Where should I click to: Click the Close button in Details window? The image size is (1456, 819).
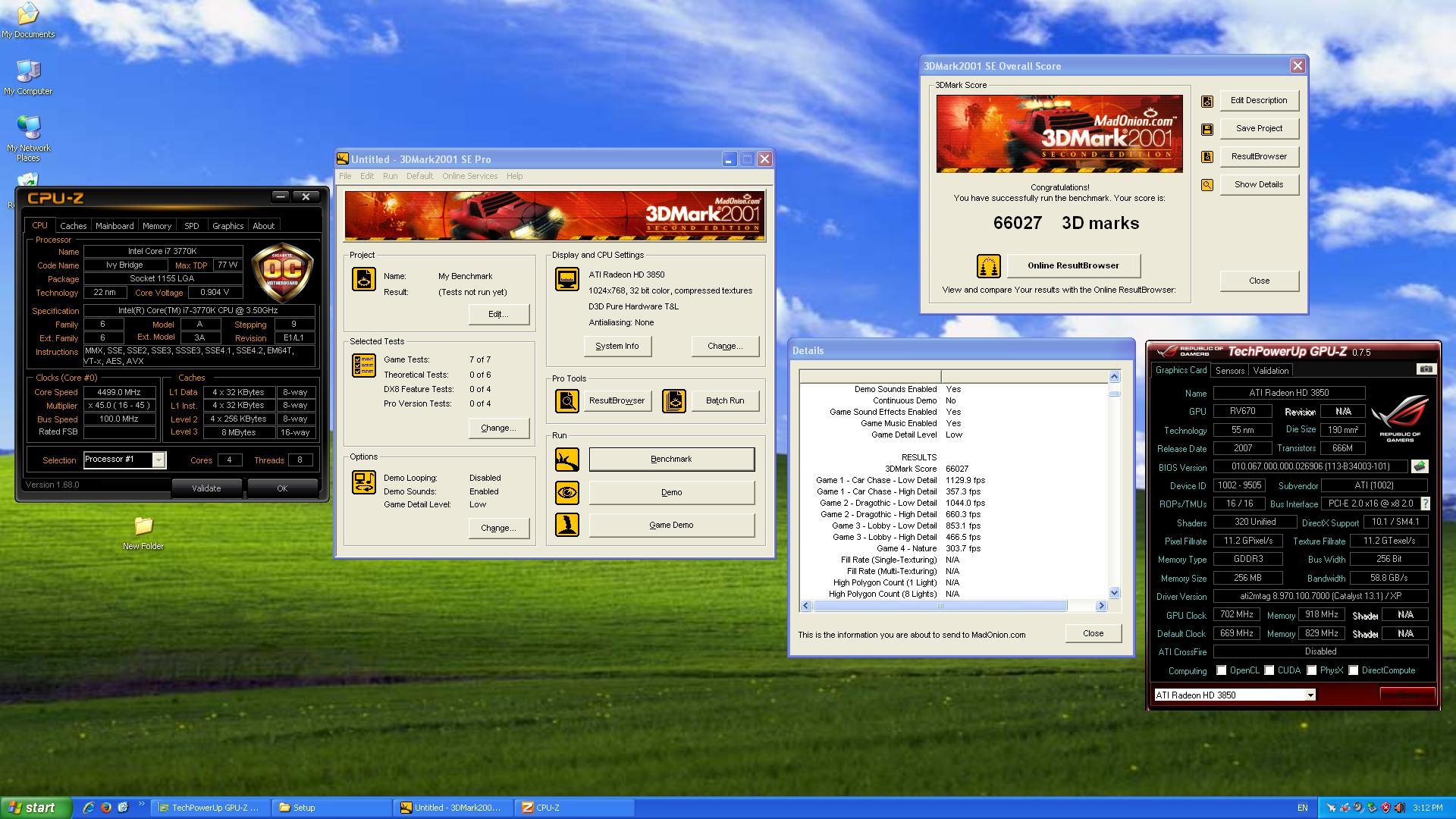tap(1093, 634)
